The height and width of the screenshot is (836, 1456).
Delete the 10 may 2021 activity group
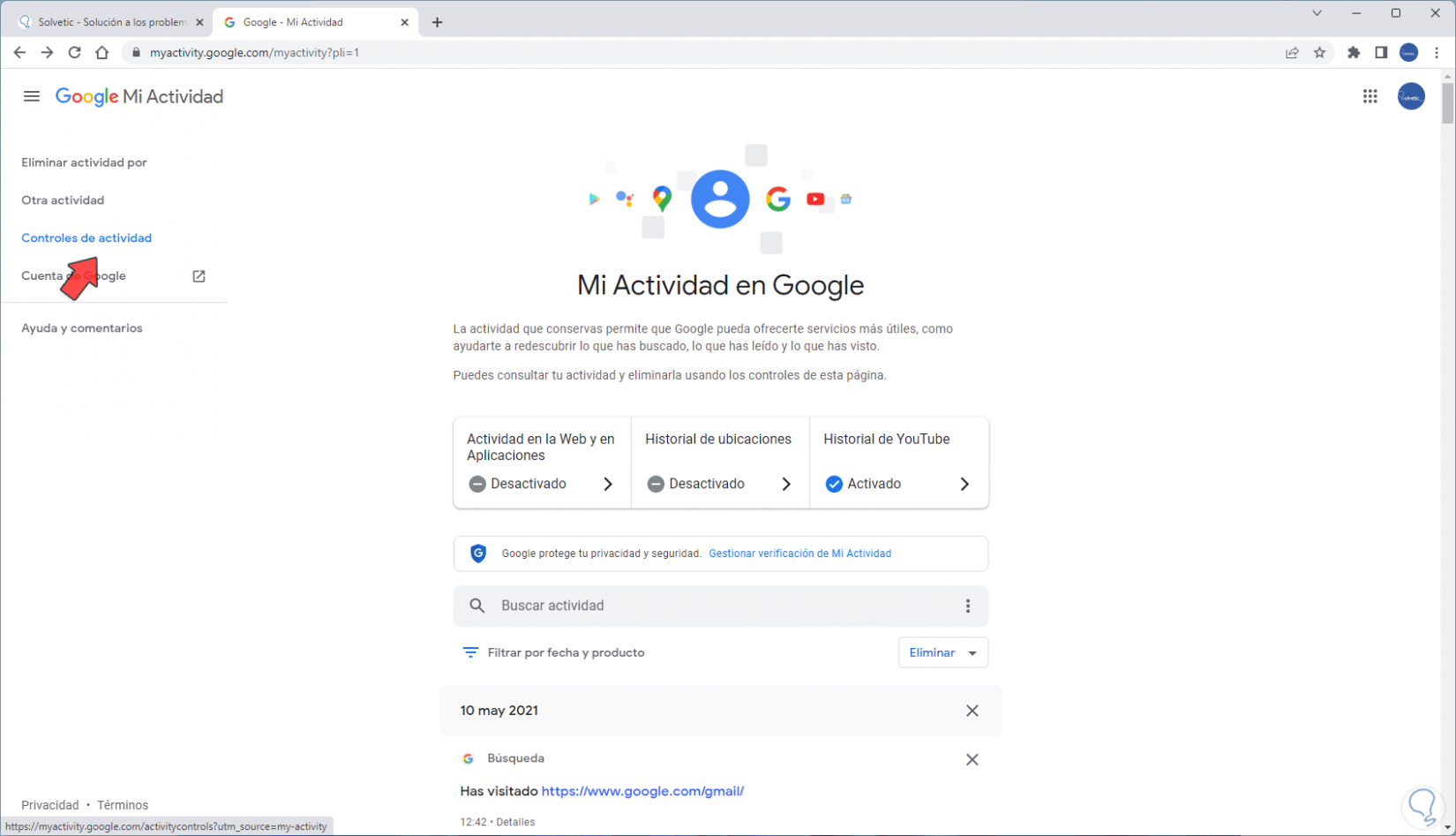pyautogui.click(x=972, y=711)
